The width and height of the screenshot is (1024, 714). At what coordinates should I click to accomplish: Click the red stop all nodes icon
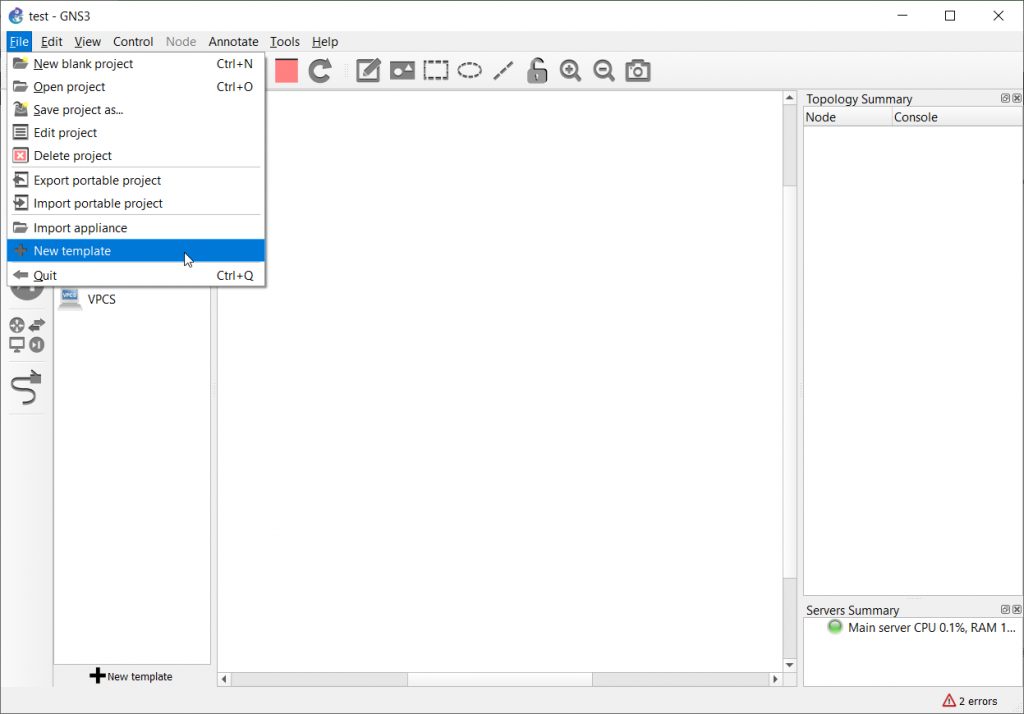coord(286,71)
